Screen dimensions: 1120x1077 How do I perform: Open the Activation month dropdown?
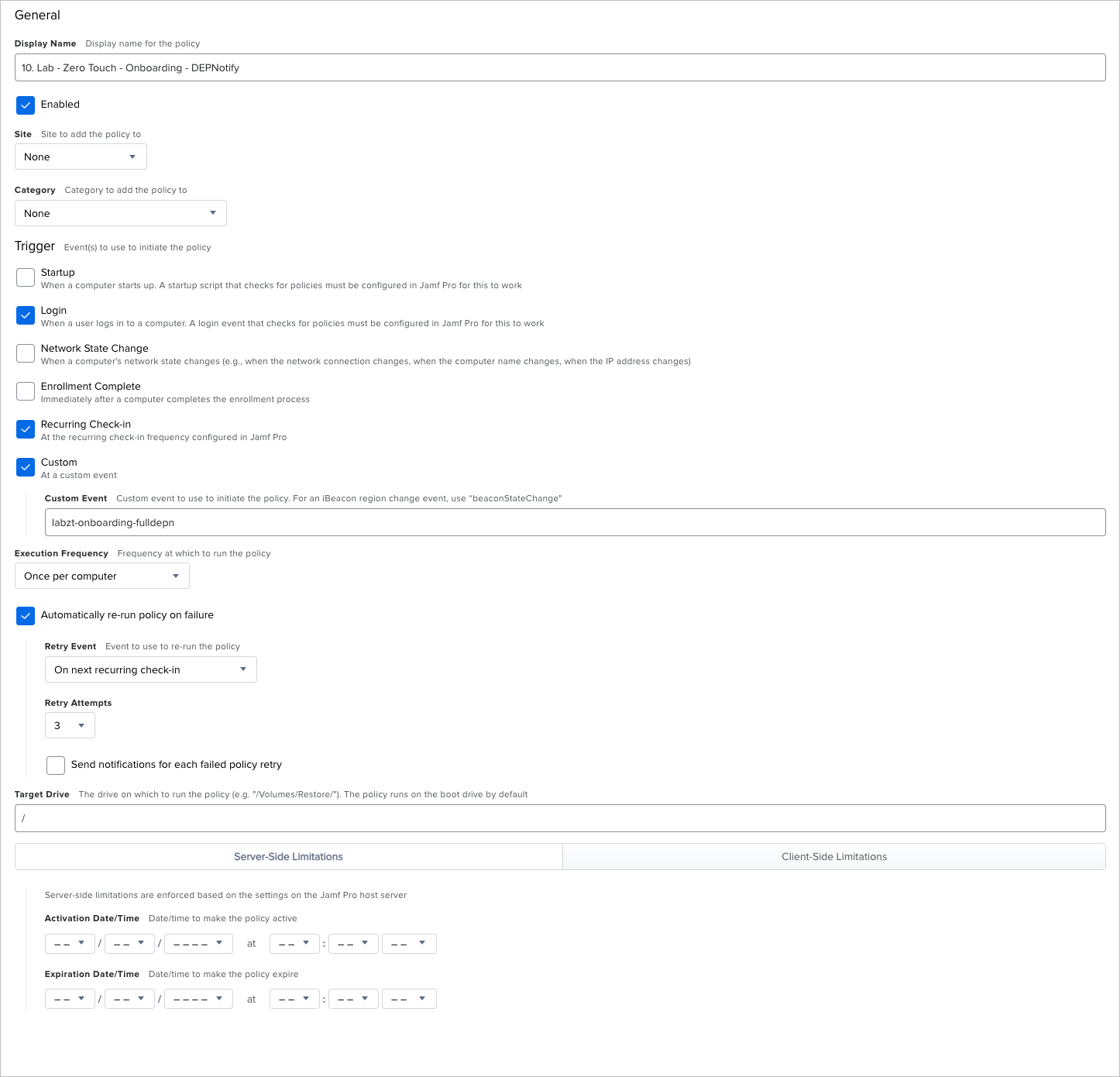pos(70,943)
